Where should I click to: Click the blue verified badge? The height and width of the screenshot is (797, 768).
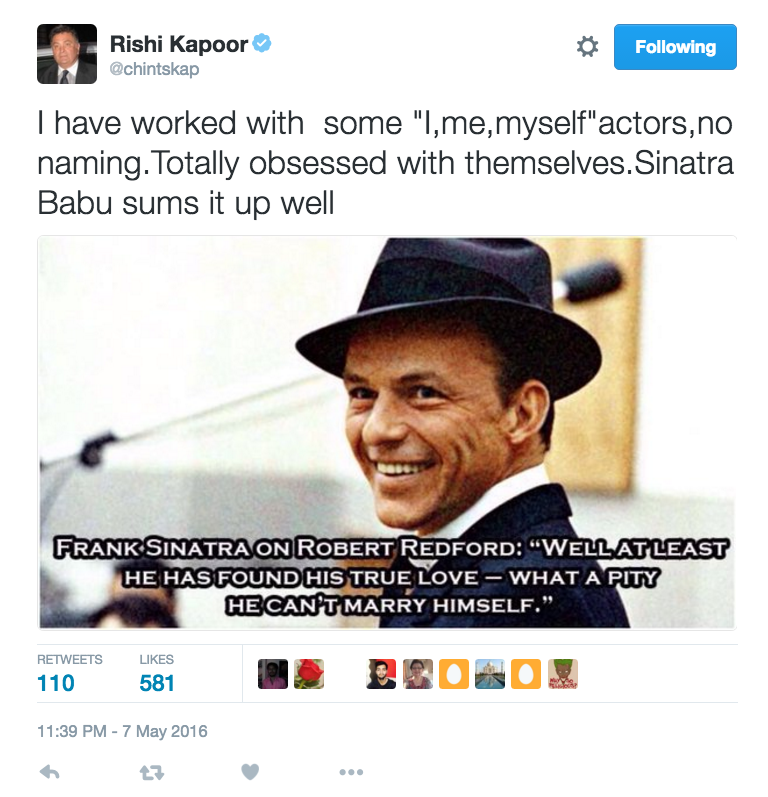click(x=263, y=43)
